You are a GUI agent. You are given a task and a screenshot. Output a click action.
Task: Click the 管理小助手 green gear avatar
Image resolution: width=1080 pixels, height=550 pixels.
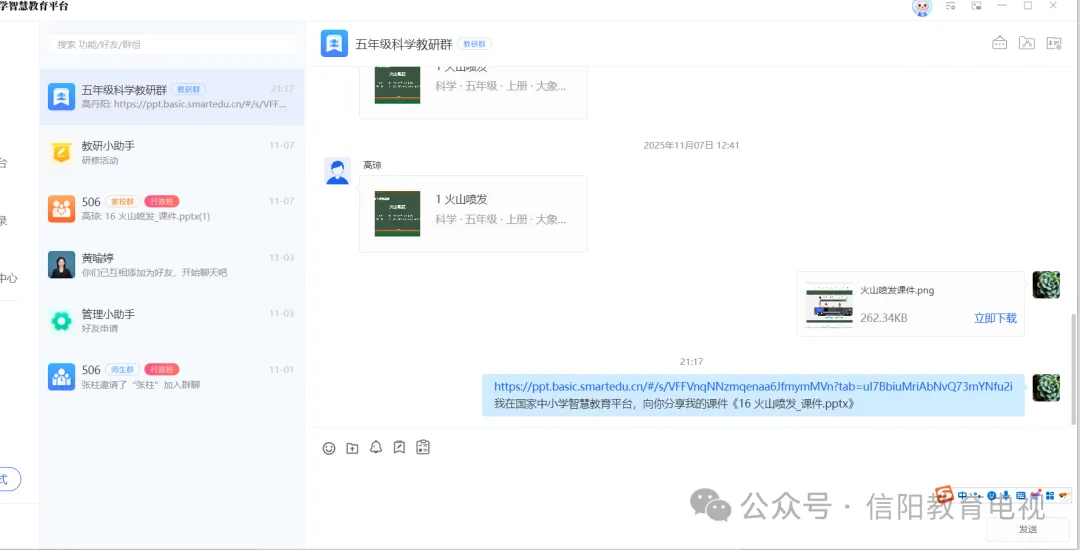61,321
